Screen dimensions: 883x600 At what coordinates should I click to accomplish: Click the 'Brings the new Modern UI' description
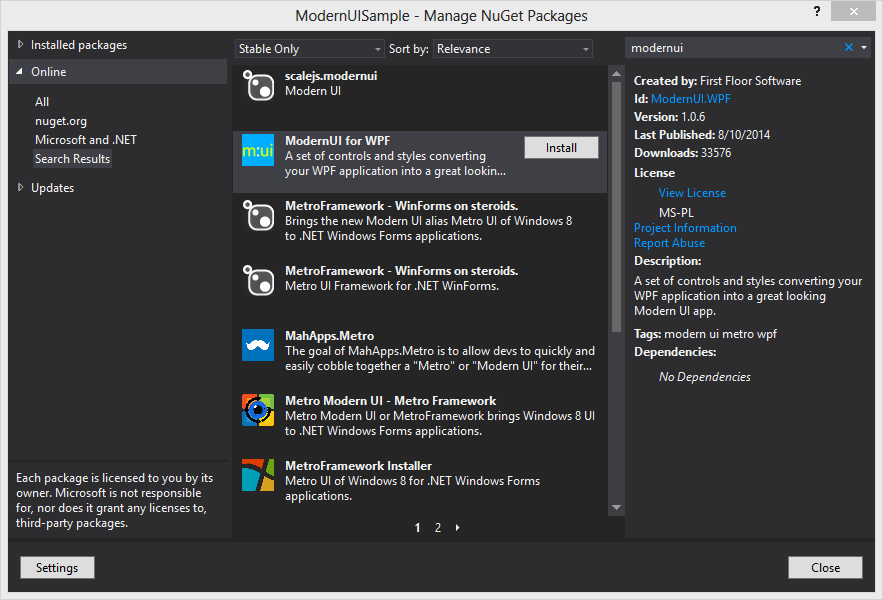(x=429, y=229)
